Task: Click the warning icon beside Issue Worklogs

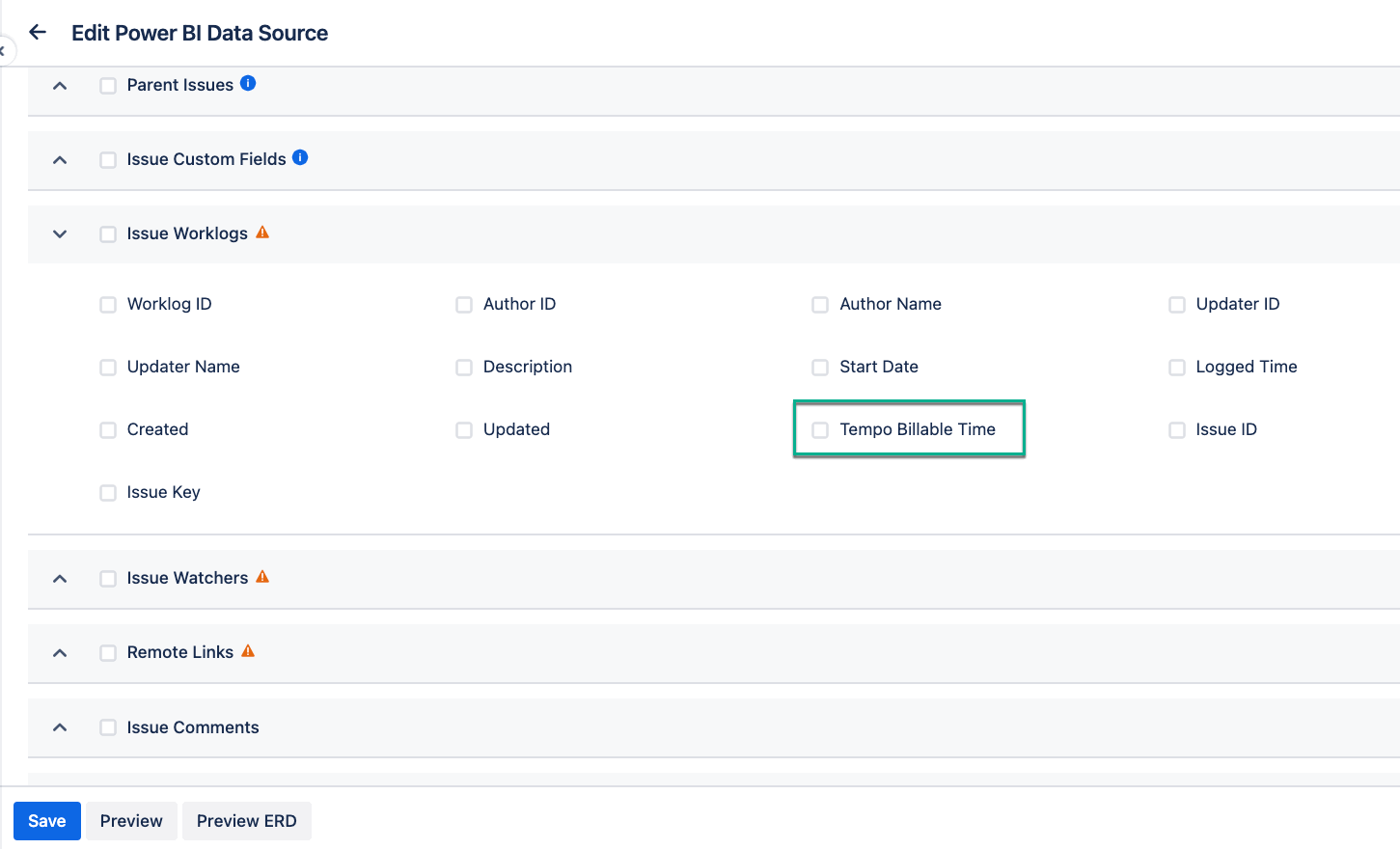Action: (261, 233)
